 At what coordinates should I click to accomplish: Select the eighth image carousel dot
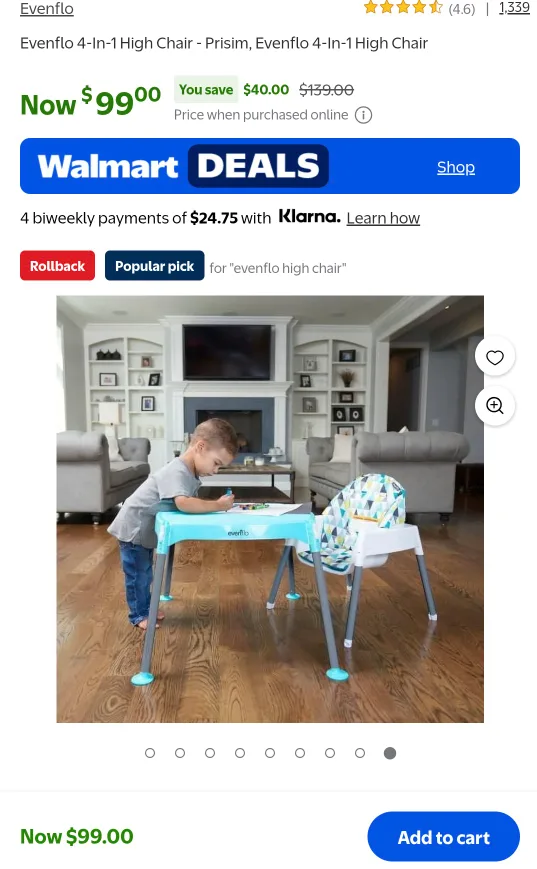(360, 753)
